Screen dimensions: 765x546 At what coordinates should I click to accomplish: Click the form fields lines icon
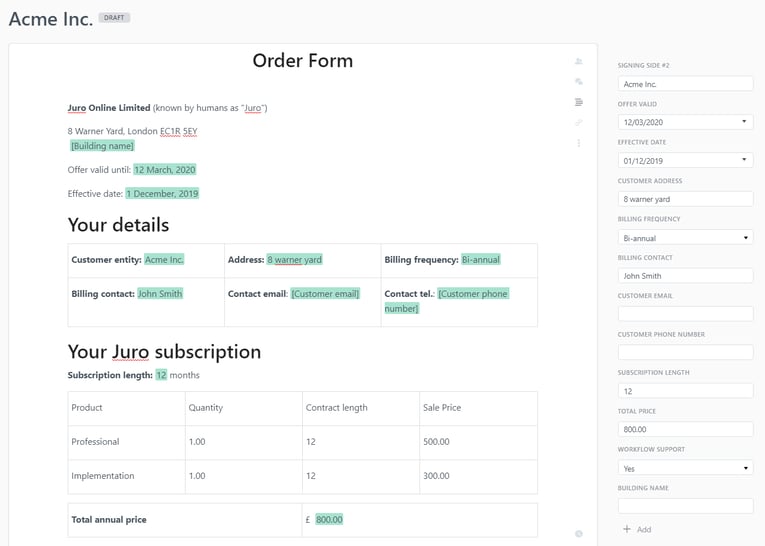tap(579, 102)
